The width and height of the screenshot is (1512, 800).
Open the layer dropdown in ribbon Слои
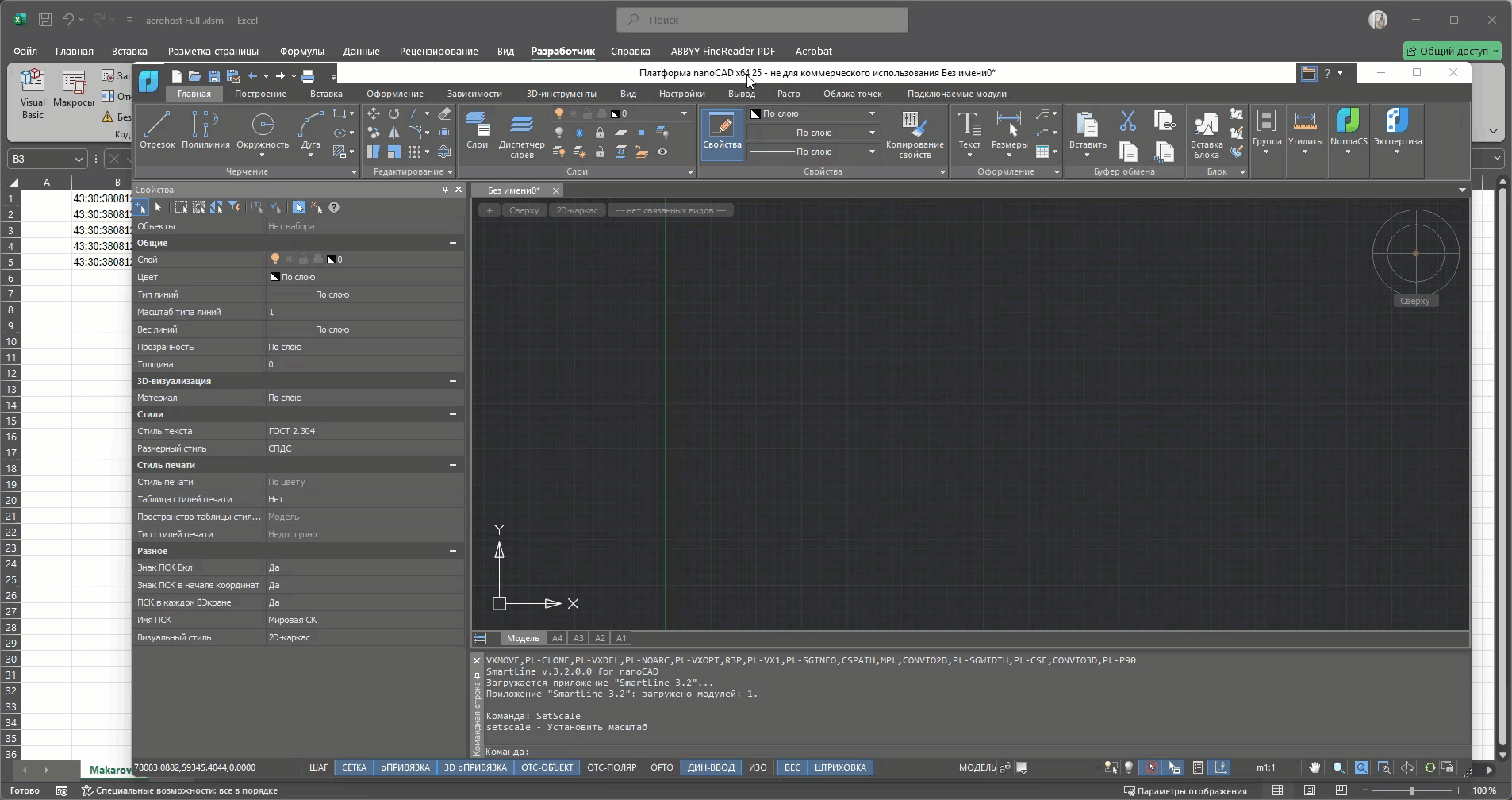(x=684, y=113)
